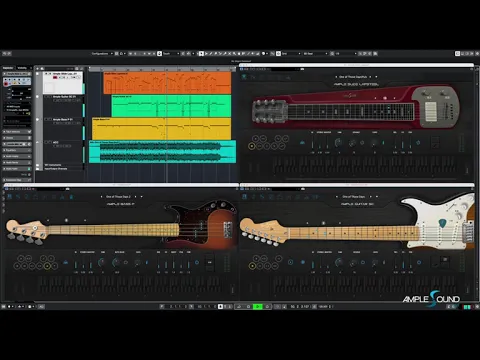Go to previous preset in Lap Steel plugin

[336, 77]
